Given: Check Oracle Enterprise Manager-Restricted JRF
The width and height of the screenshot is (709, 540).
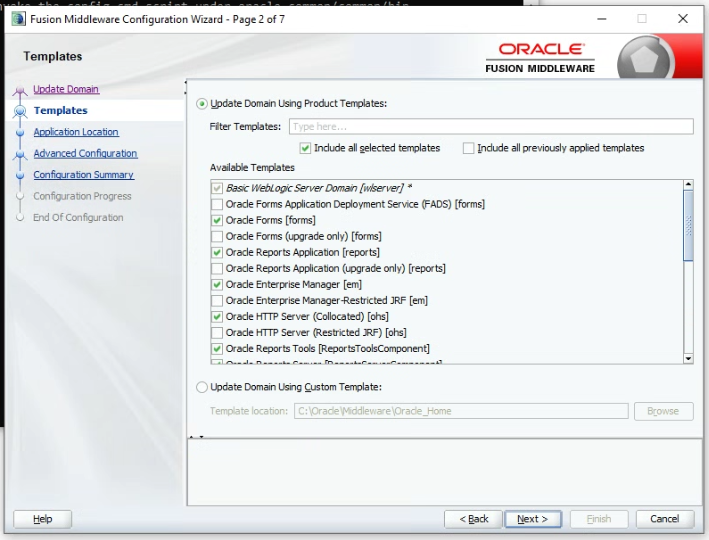Looking at the screenshot, I should pos(217,301).
